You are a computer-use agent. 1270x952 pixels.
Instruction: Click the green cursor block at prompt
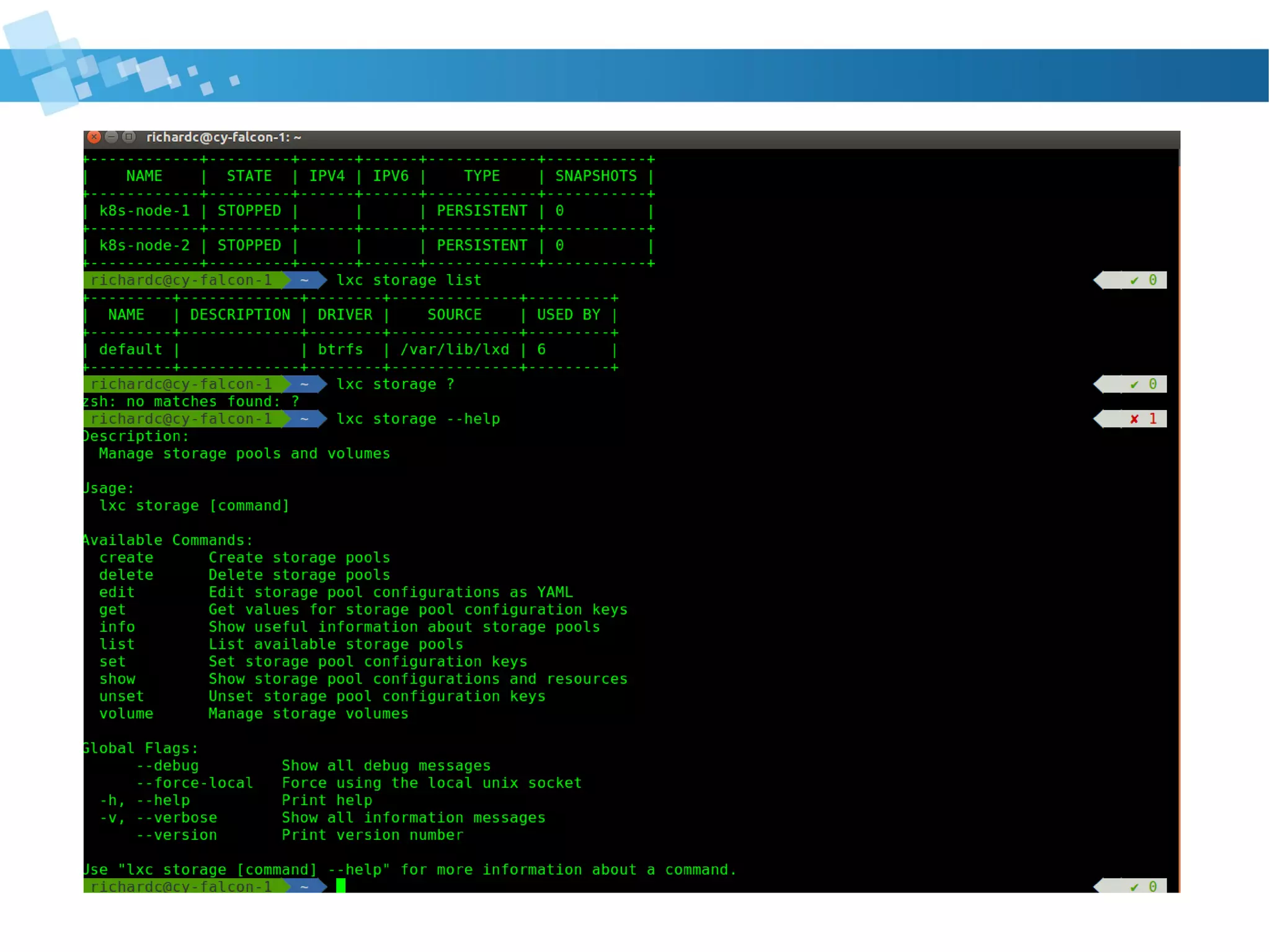coord(340,886)
